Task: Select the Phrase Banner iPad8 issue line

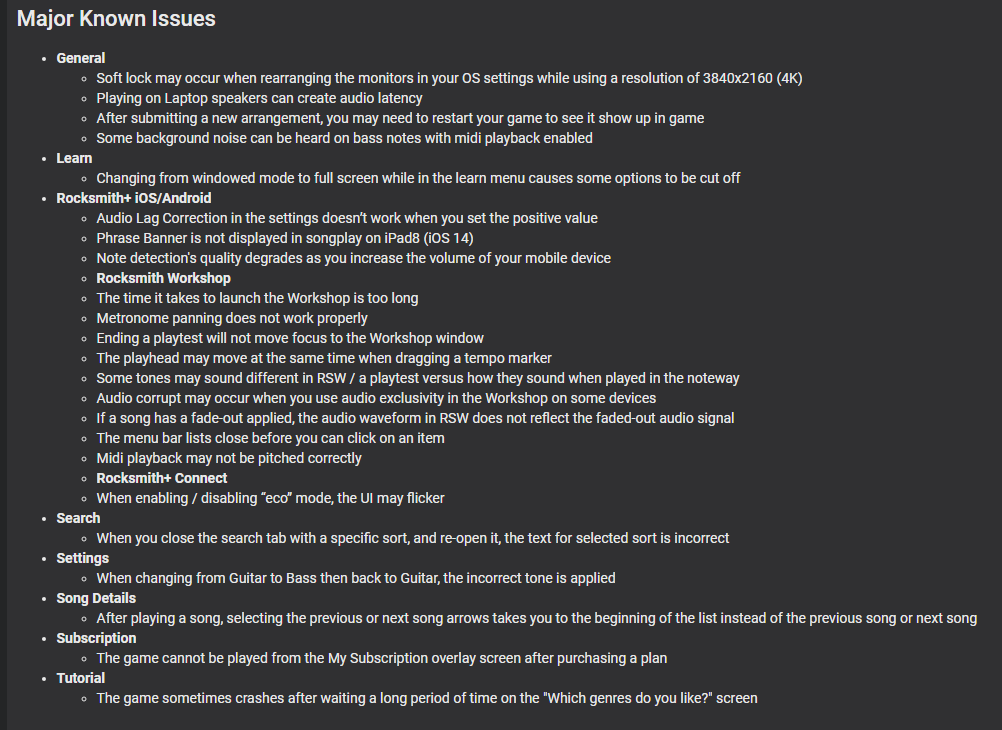Action: pyautogui.click(x=285, y=238)
